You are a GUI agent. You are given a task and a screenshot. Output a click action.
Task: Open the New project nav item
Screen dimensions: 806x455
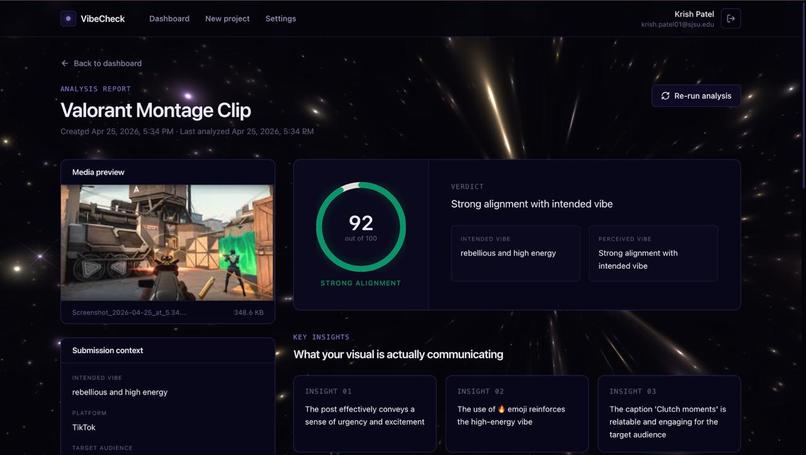[x=227, y=19]
